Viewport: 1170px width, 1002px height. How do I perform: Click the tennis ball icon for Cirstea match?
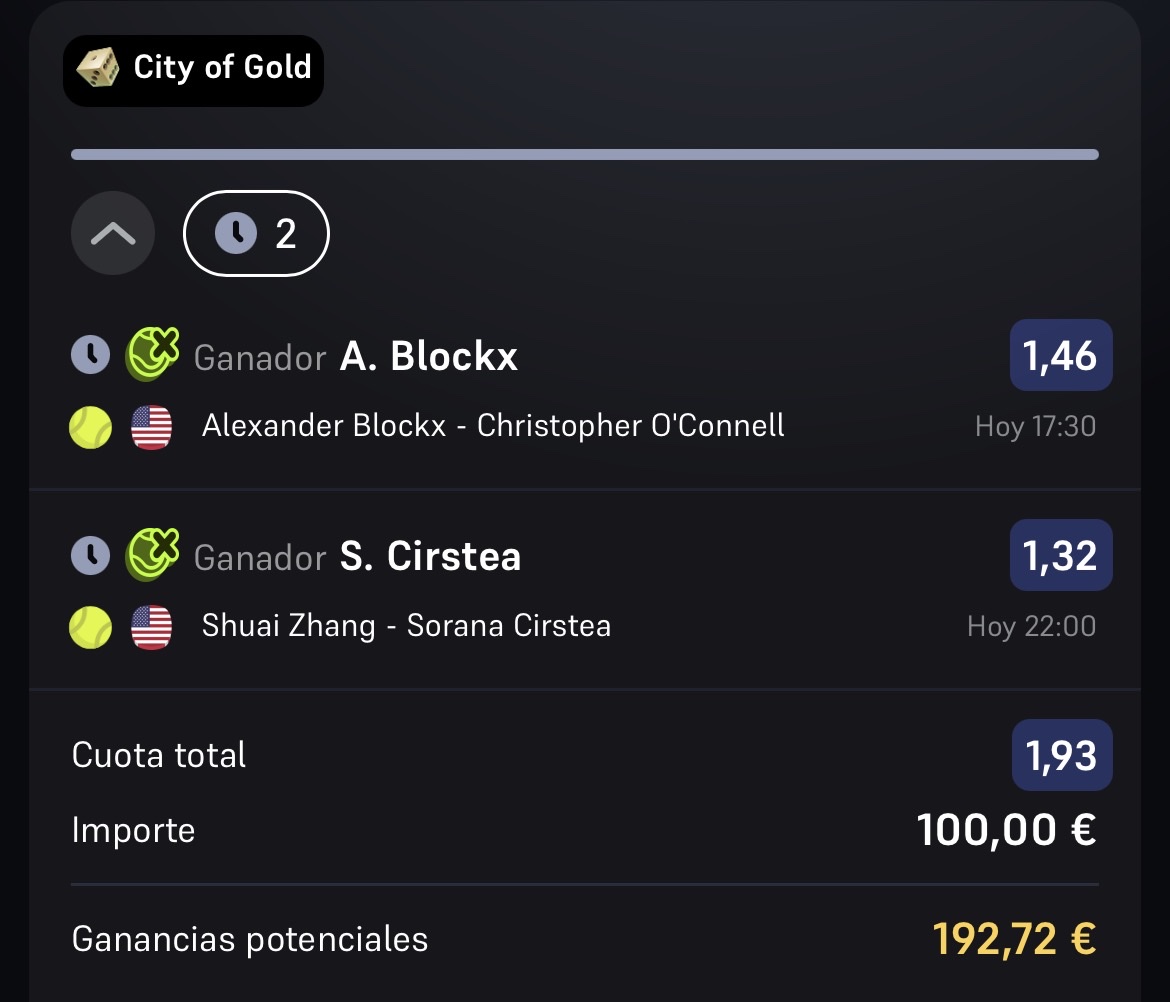click(x=90, y=627)
